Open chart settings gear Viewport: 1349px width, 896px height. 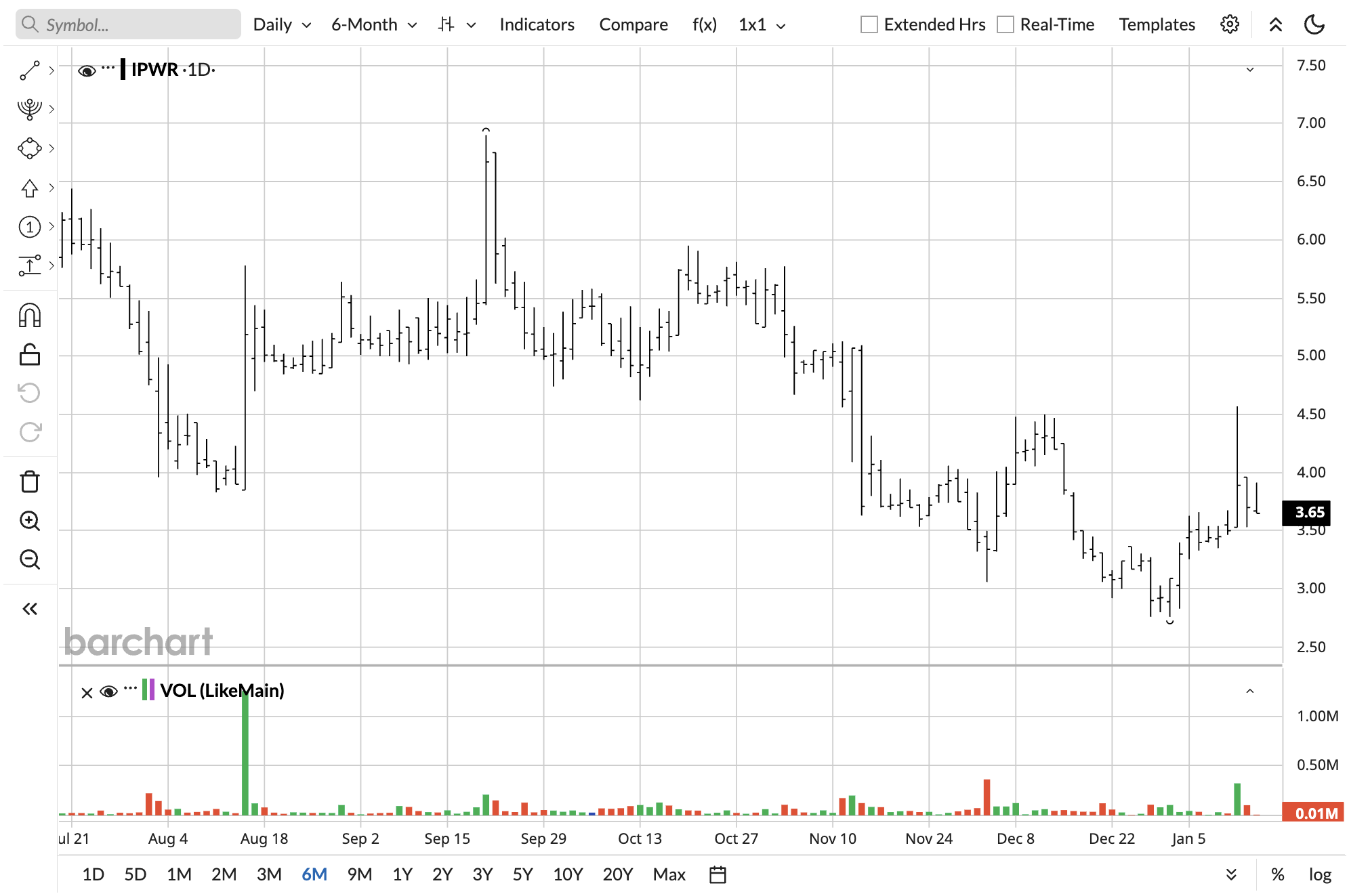pos(1229,25)
